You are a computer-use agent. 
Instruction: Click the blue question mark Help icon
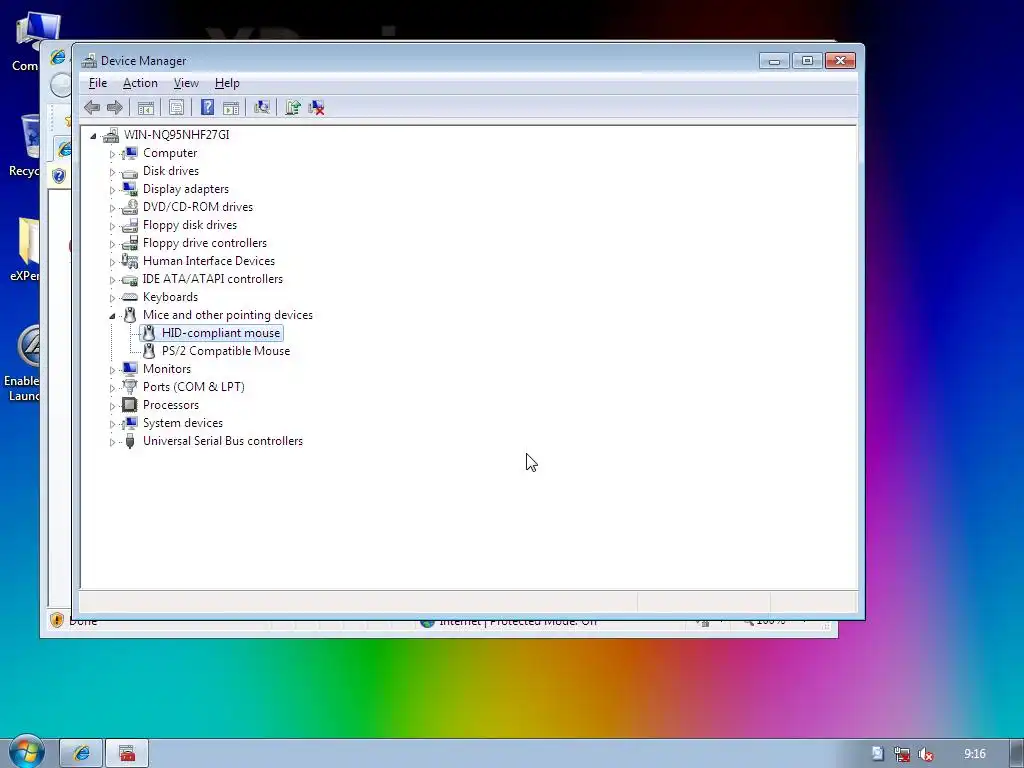coord(207,107)
